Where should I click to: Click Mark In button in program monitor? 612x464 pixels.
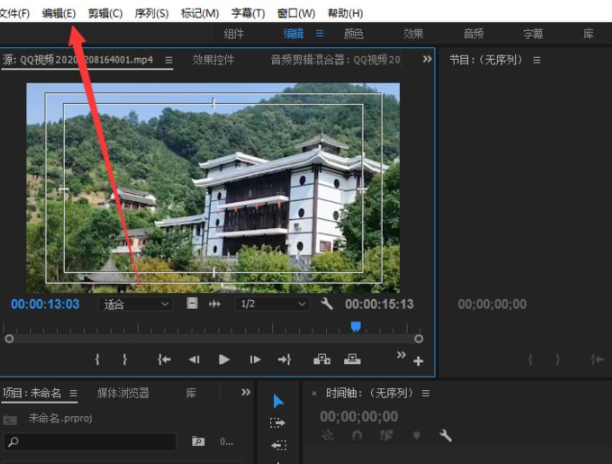530,359
